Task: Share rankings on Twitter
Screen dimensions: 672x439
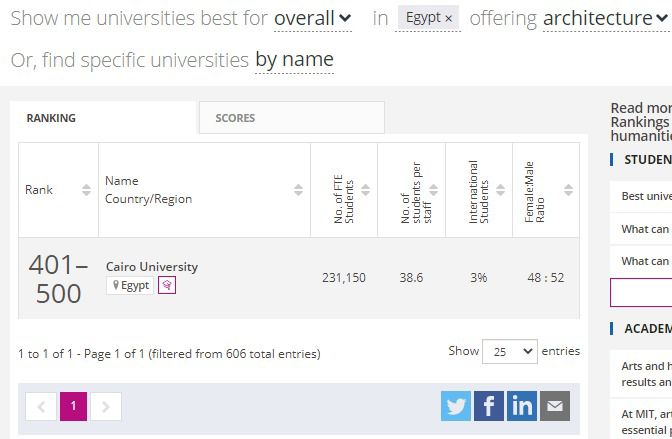Action: pos(456,406)
